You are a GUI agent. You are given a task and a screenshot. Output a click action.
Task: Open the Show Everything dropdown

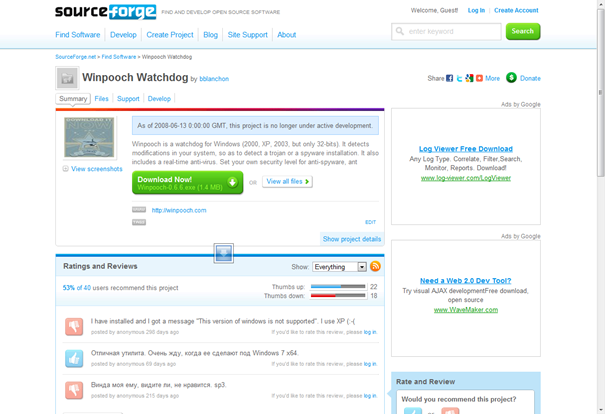(x=340, y=267)
